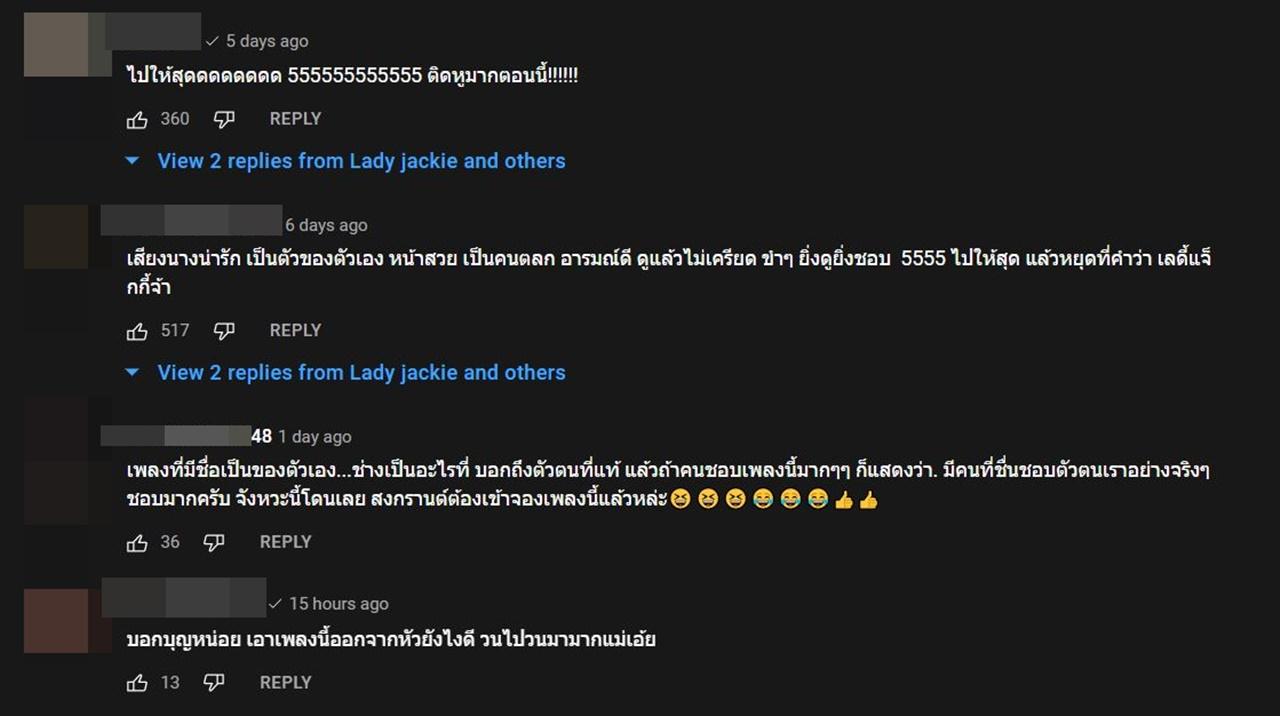
Task: Reply to the 5 days ago comment
Action: point(295,119)
